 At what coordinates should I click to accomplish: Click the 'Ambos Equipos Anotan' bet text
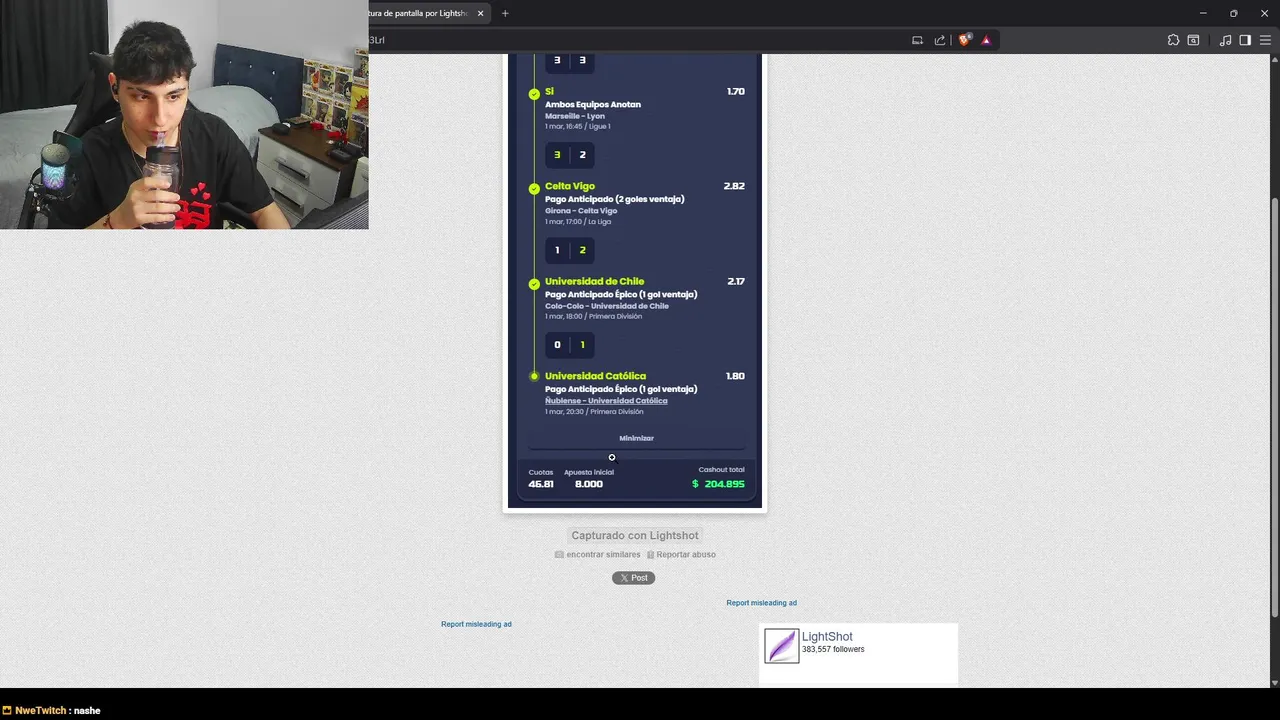(593, 104)
